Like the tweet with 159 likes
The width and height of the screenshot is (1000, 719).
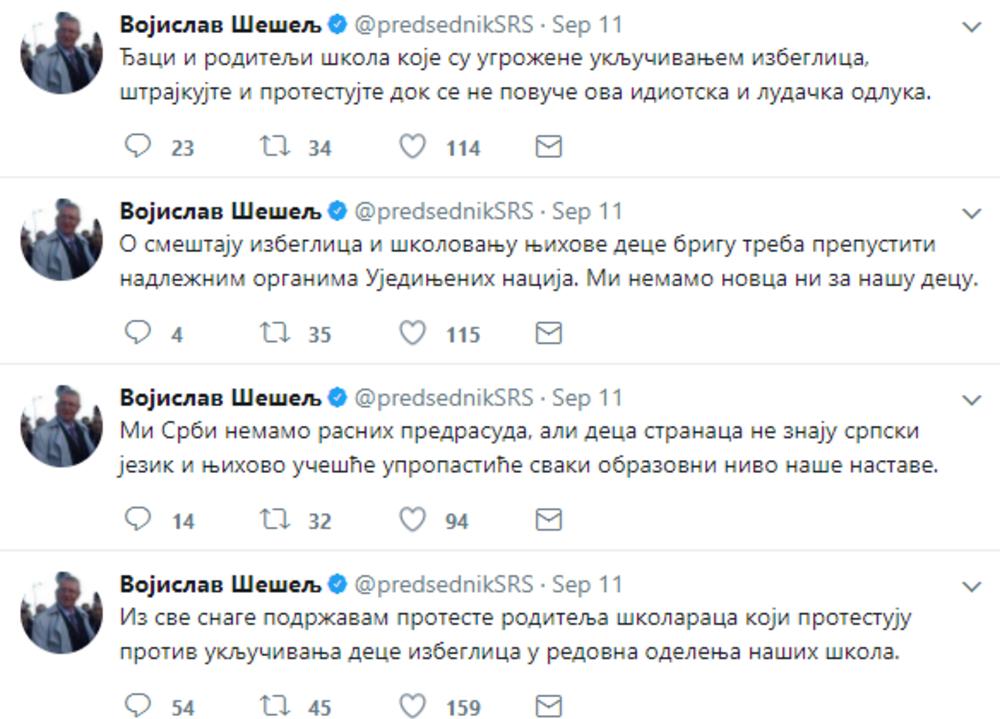412,706
